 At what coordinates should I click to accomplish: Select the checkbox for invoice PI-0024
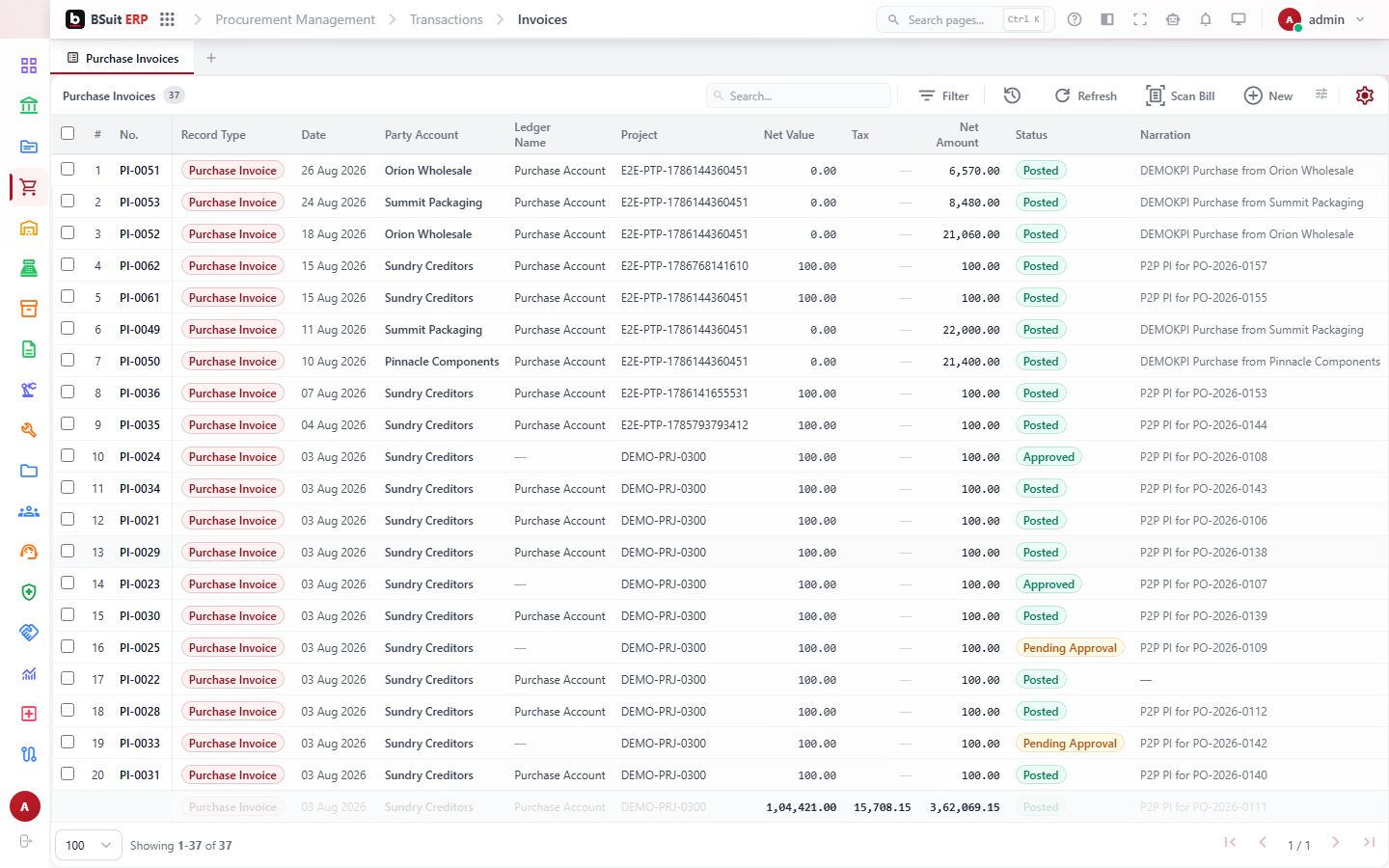tap(68, 455)
